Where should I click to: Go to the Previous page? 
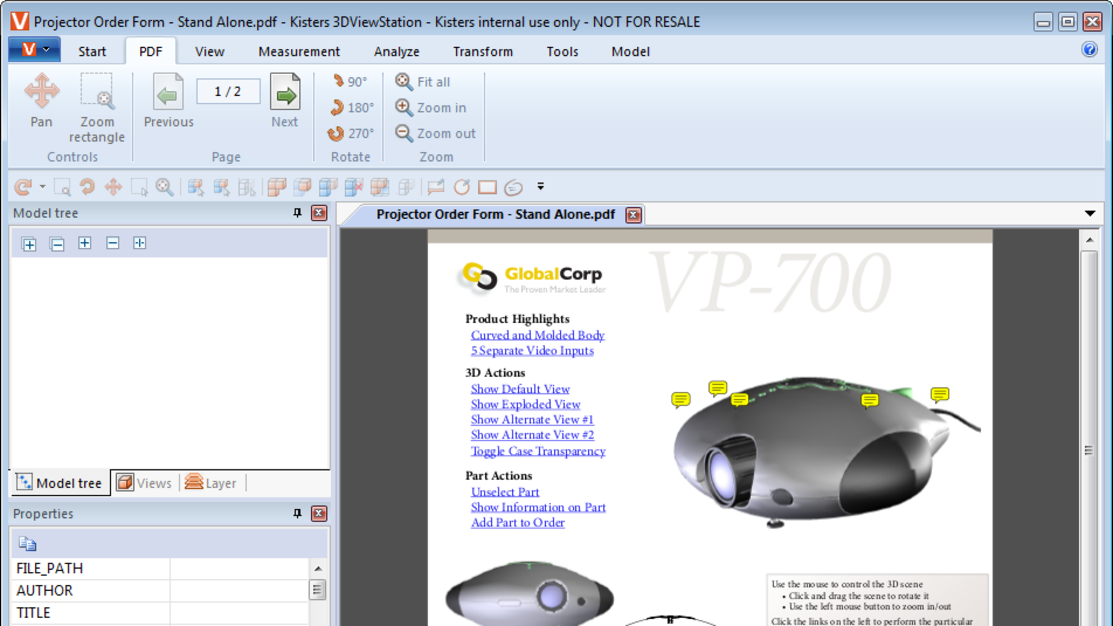coord(168,101)
